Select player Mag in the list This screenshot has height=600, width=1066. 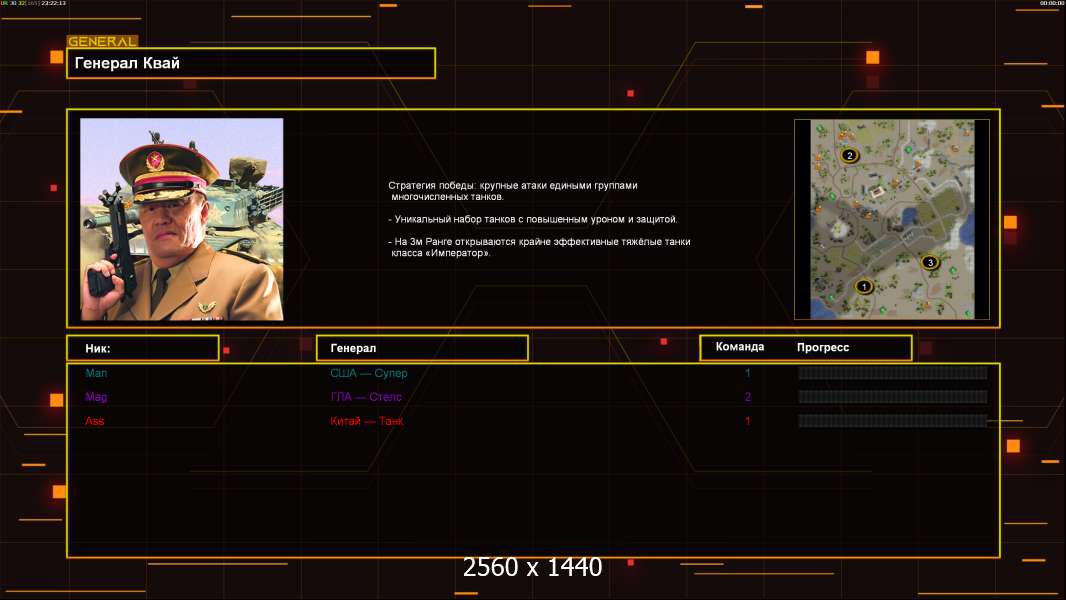[96, 397]
